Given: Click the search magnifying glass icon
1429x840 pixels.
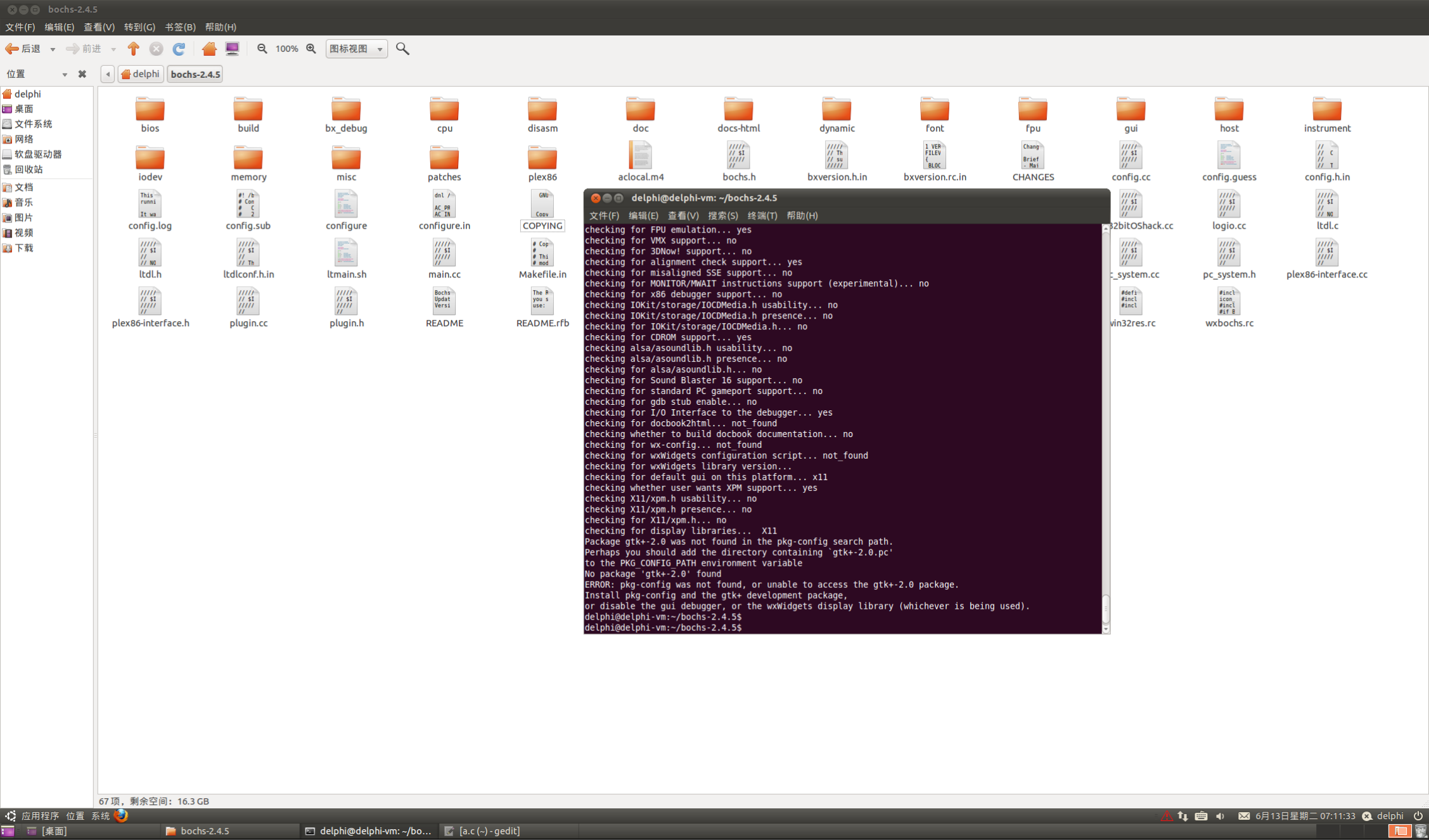Looking at the screenshot, I should (402, 49).
